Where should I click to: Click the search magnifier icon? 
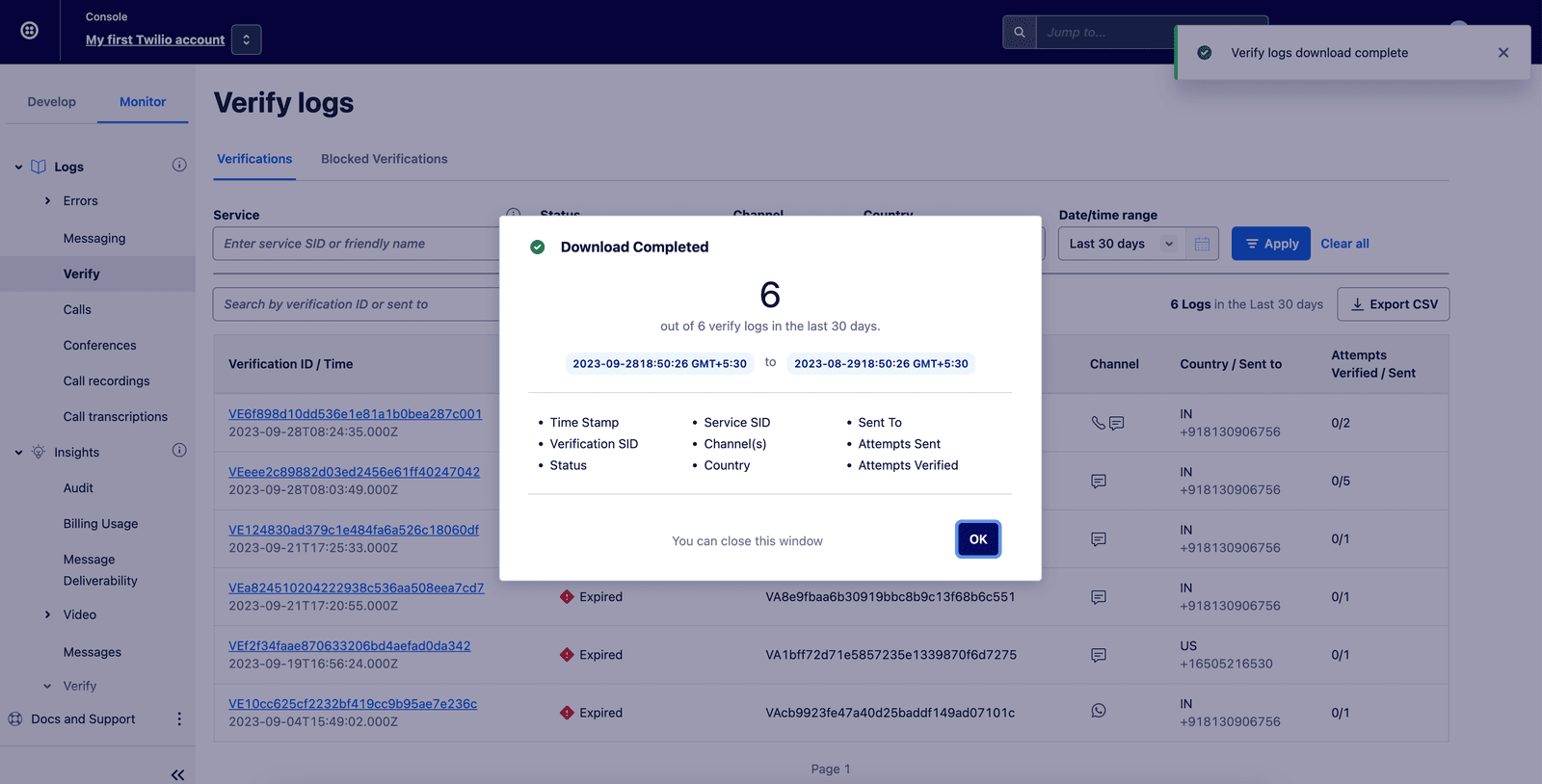pyautogui.click(x=1019, y=32)
